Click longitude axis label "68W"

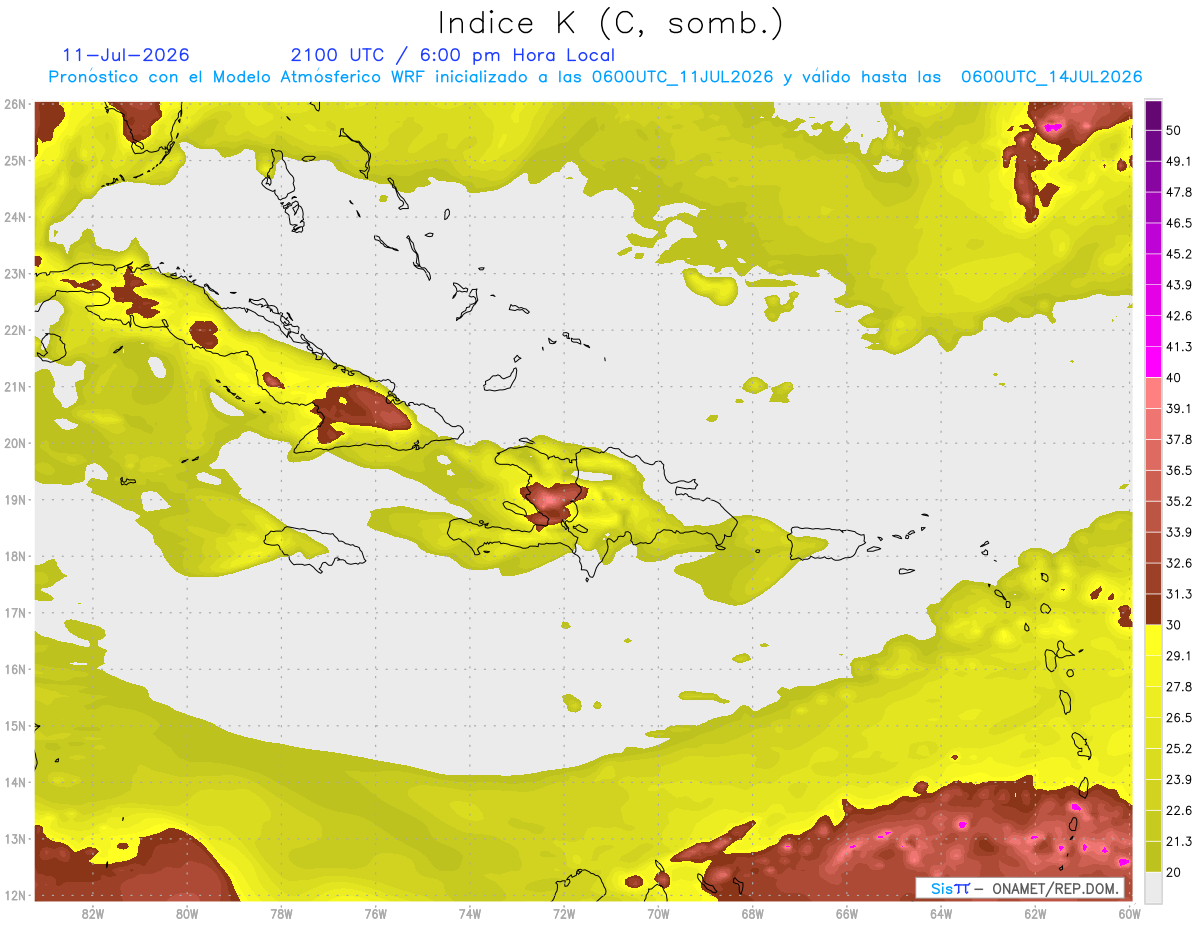coord(753,913)
